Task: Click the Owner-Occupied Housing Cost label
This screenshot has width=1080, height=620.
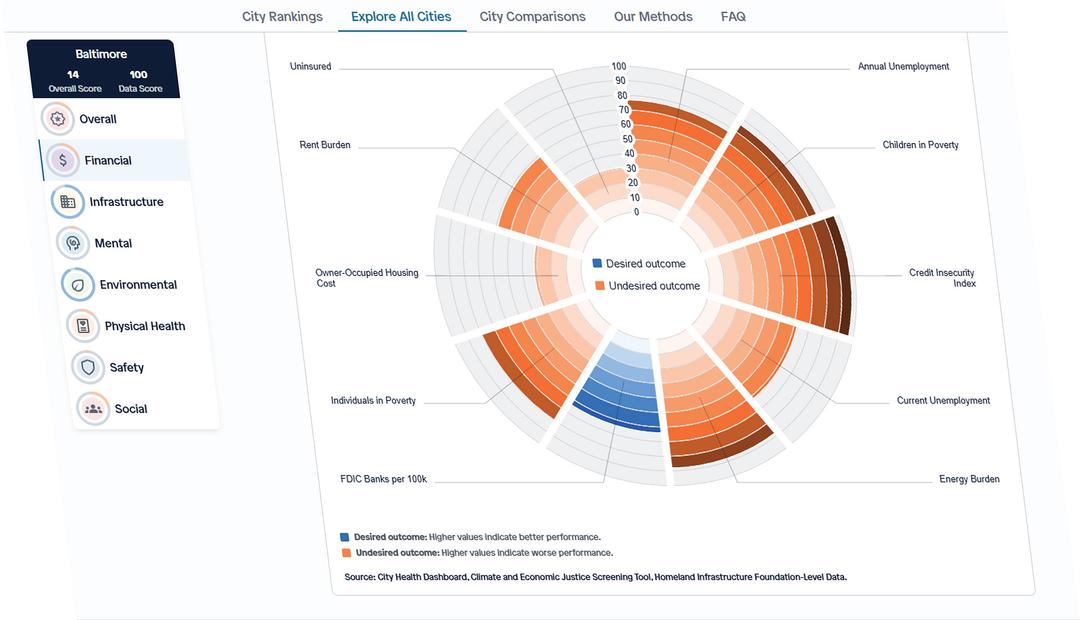Action: pos(366,278)
